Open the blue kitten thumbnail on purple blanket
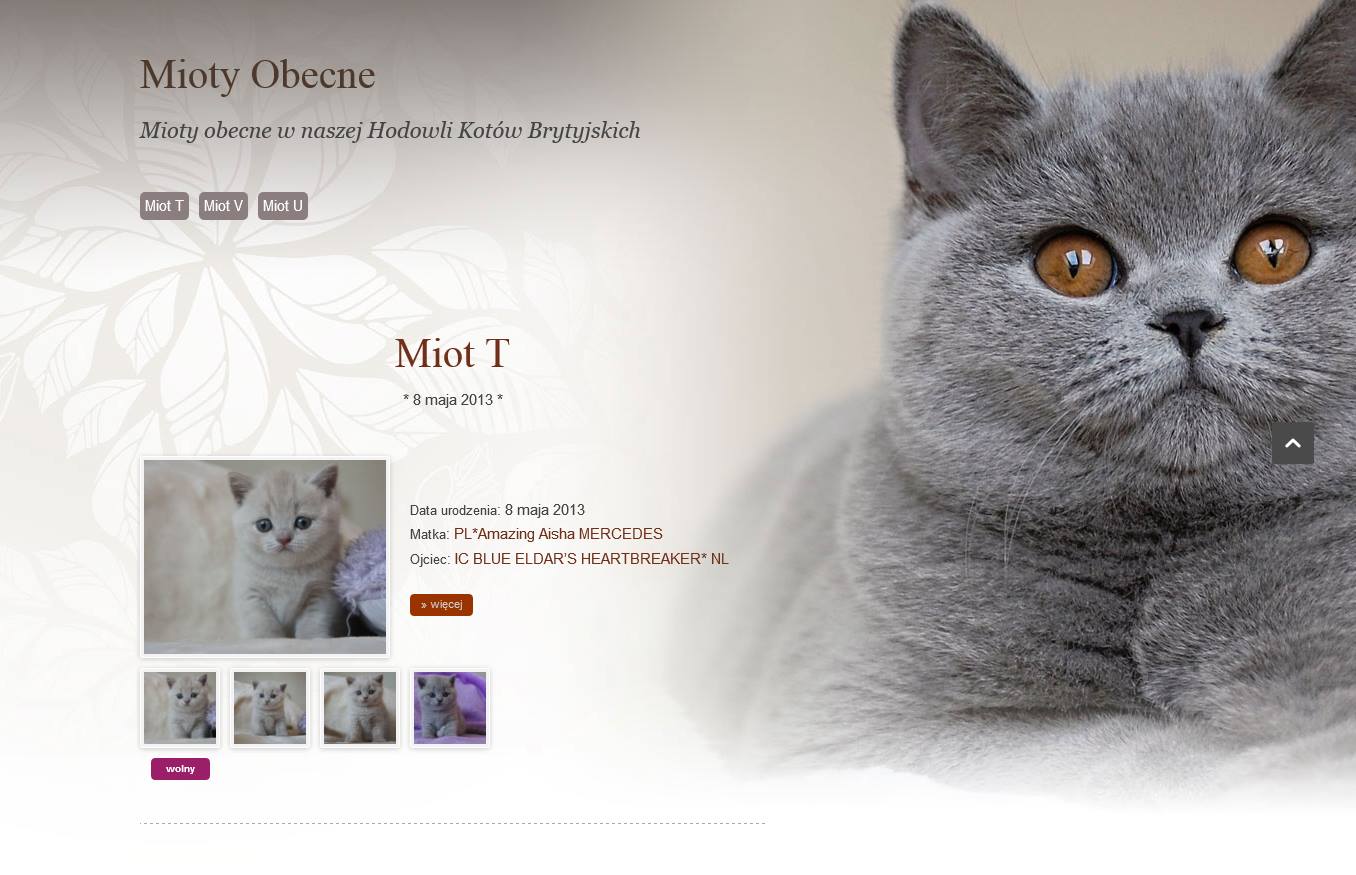Viewport: 1356px width, 875px height. (x=450, y=708)
